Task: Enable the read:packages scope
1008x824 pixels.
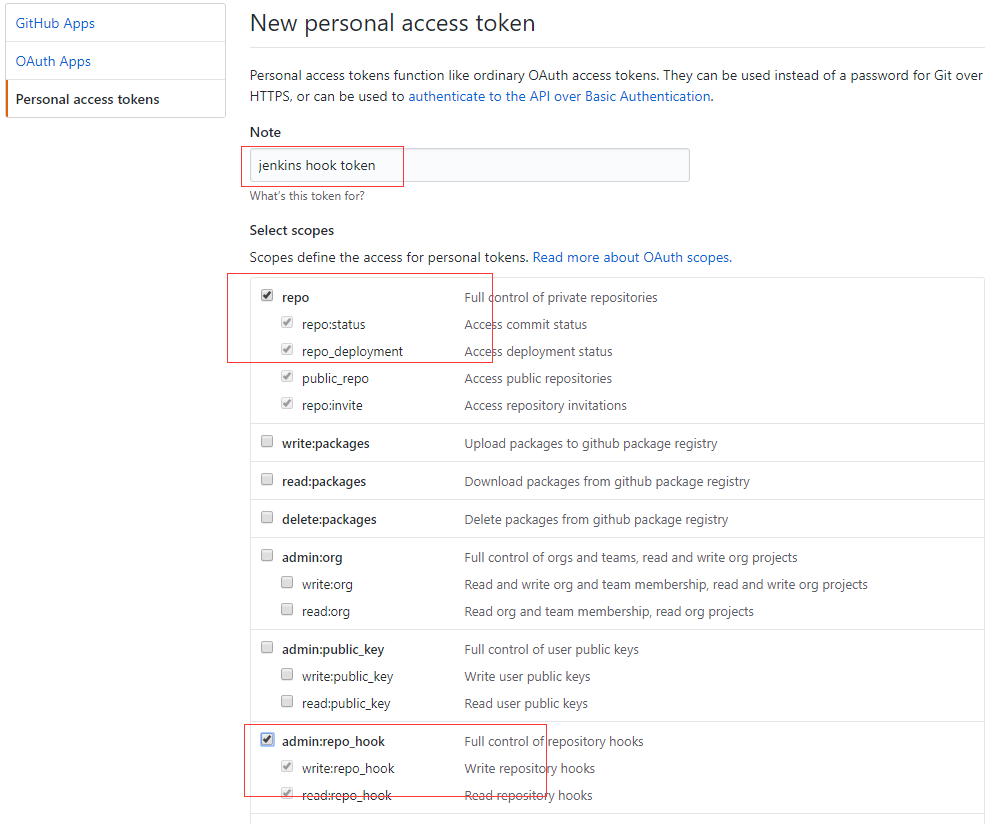Action: tap(267, 480)
